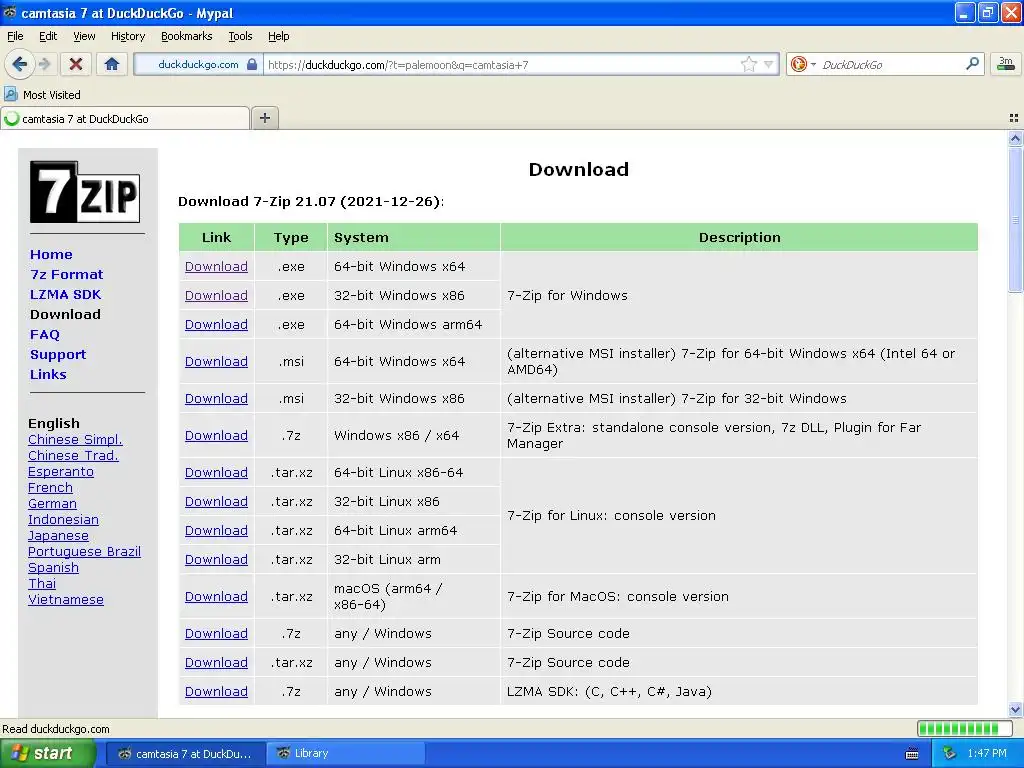The image size is (1024, 768).
Task: Open the Most Visited bookmarks folder
Action: coord(42,95)
